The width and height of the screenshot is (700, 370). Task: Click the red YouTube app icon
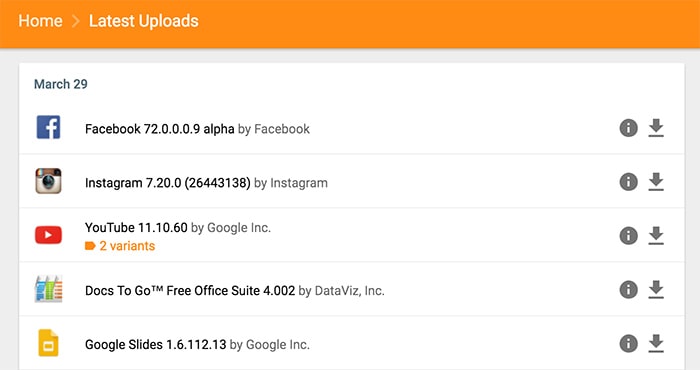tap(48, 235)
